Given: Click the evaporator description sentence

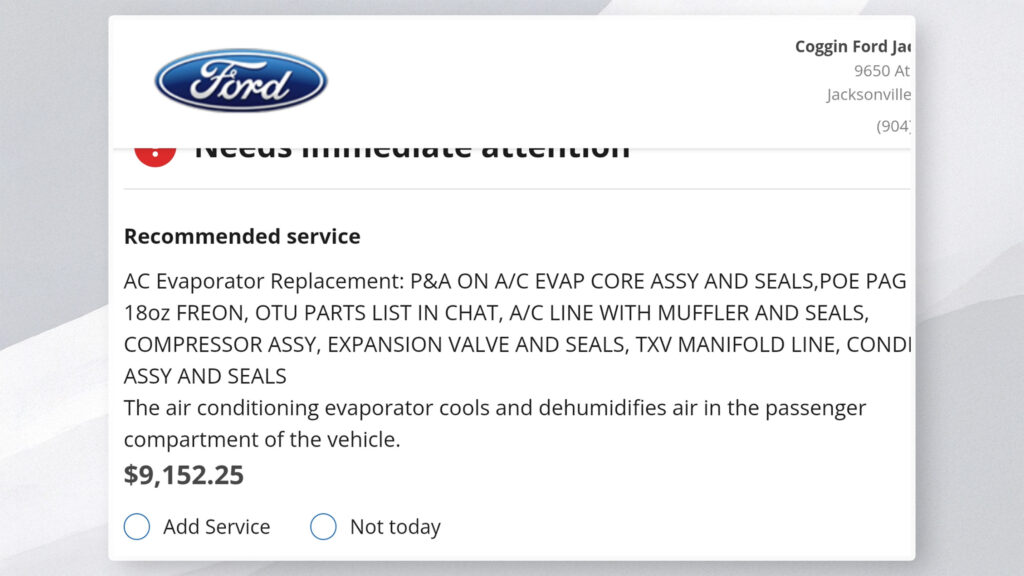Looking at the screenshot, I should (x=495, y=408).
